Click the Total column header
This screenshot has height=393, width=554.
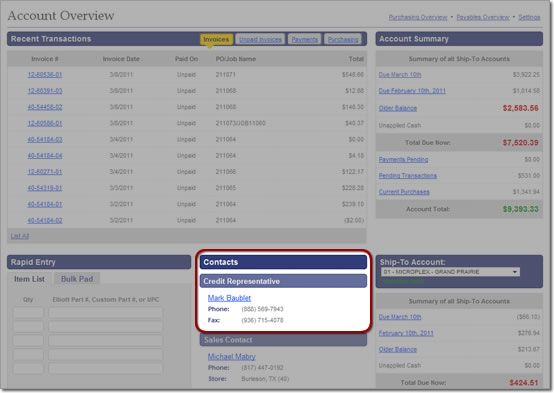pos(356,59)
